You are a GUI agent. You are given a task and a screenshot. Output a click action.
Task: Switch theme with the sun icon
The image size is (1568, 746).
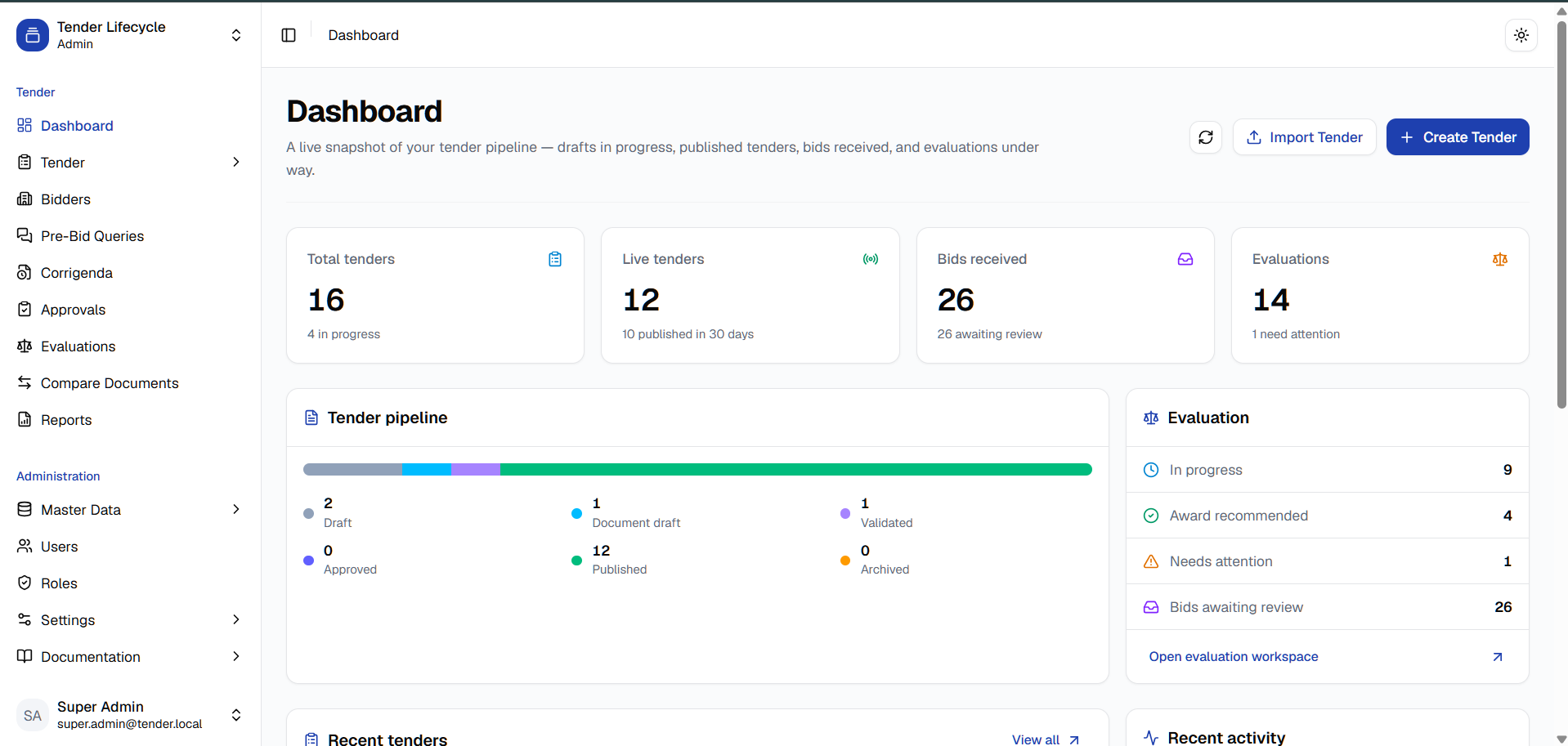point(1521,35)
